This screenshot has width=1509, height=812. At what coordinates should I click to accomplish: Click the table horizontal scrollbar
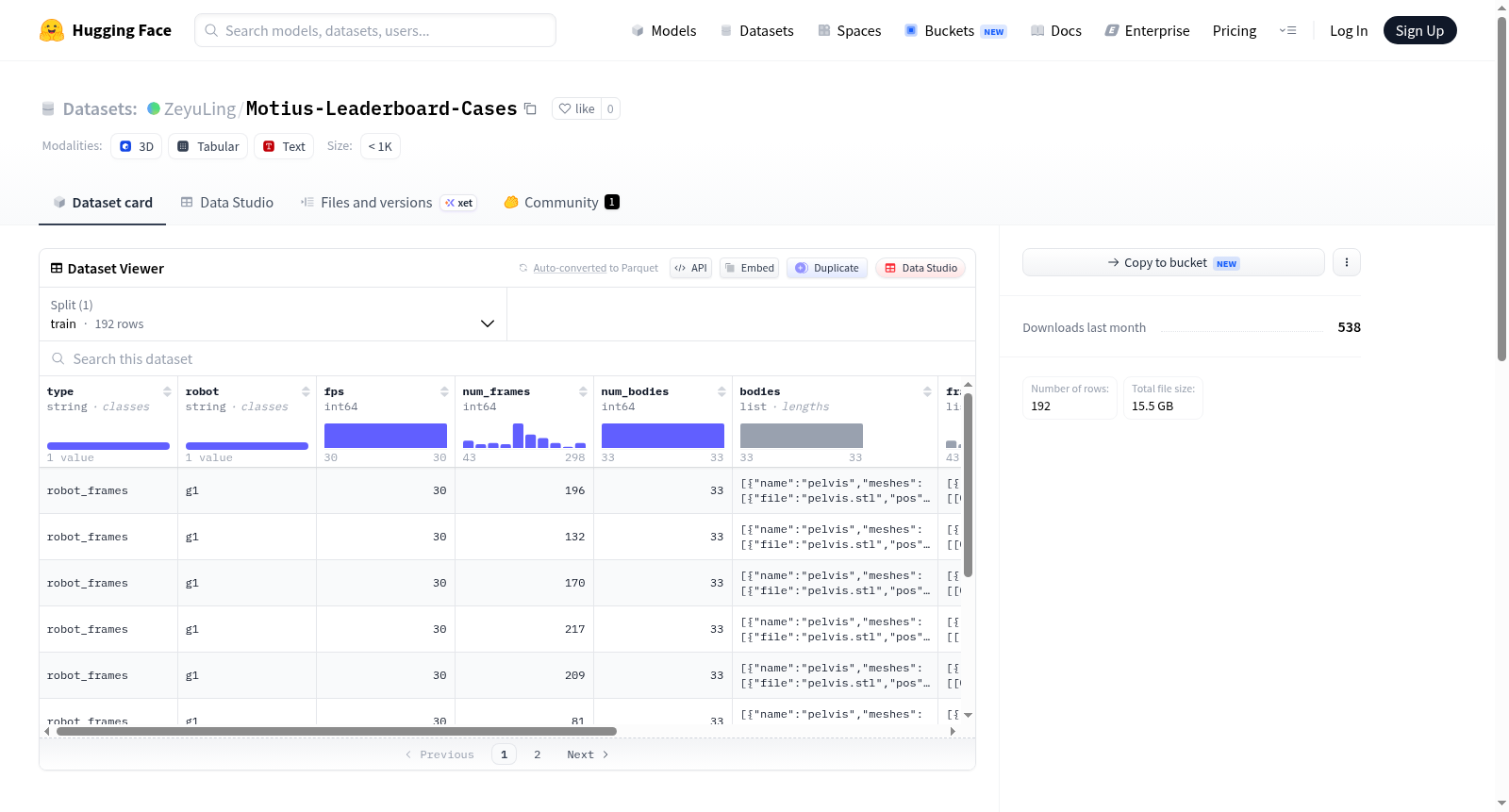tap(337, 731)
